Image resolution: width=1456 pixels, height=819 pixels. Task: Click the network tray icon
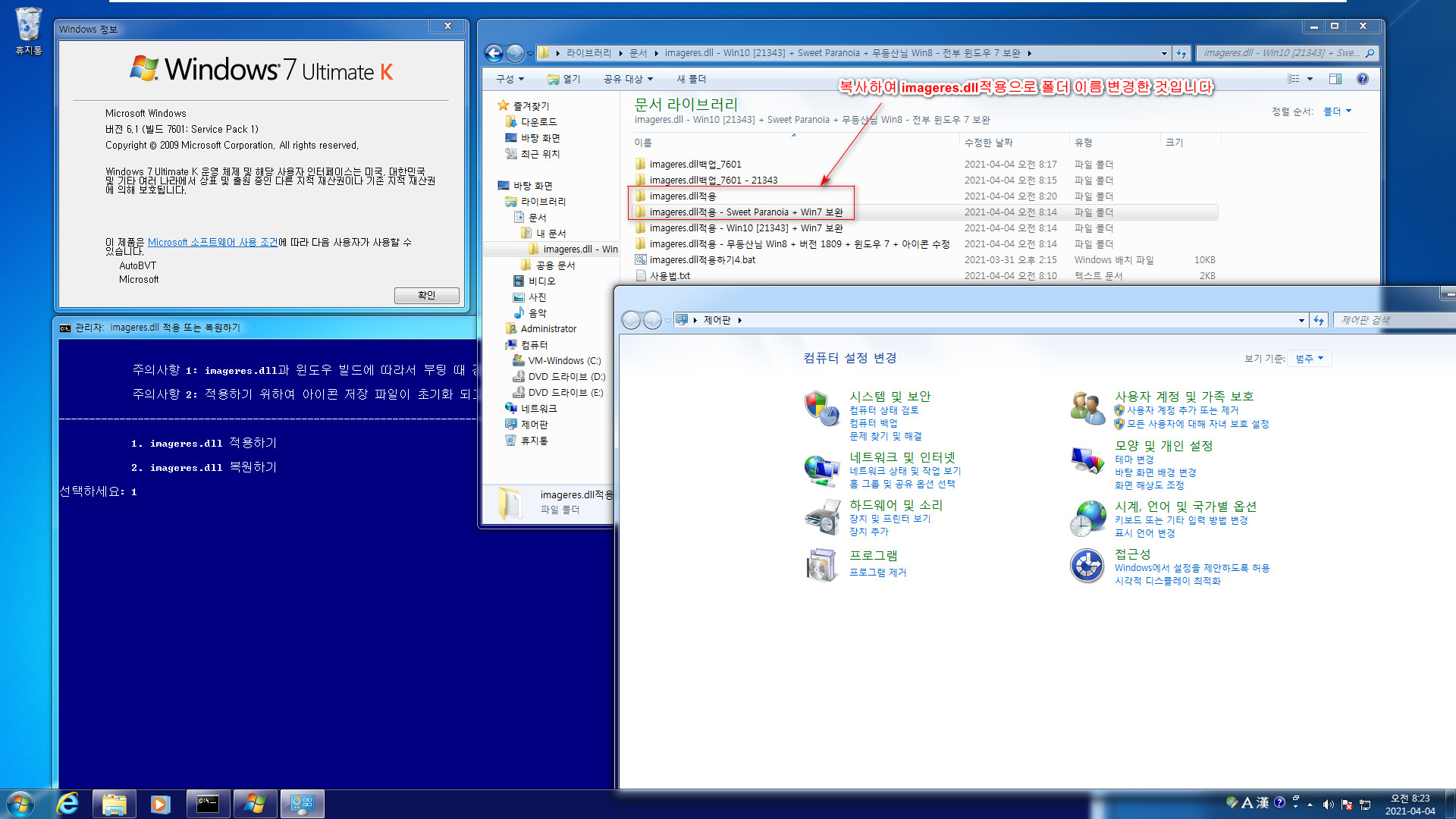1365,805
